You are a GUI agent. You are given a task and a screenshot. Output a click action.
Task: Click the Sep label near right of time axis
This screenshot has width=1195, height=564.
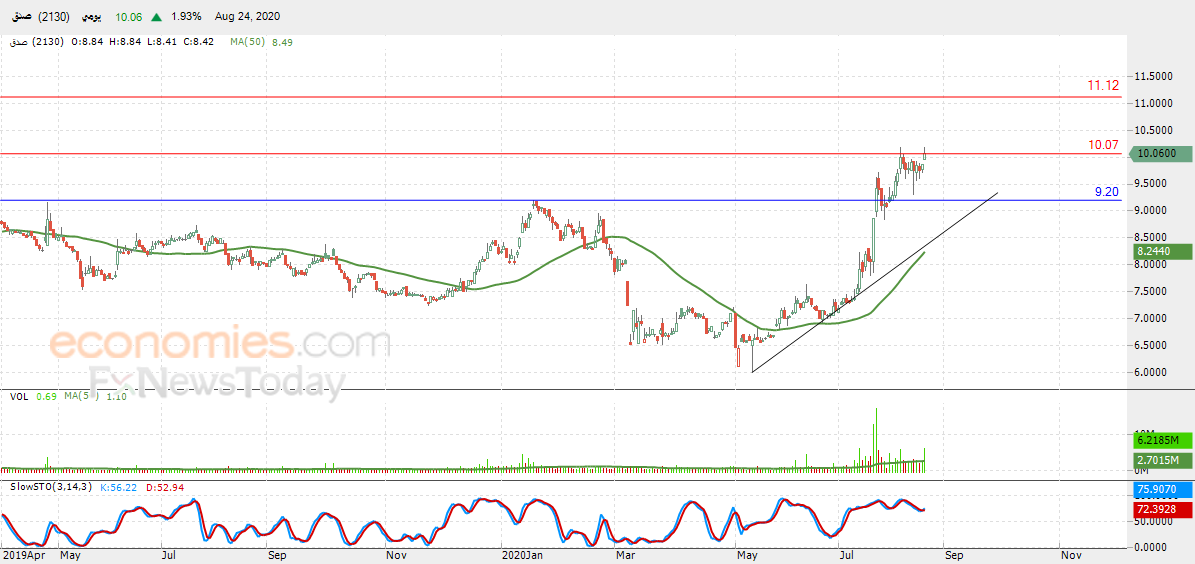(x=953, y=556)
